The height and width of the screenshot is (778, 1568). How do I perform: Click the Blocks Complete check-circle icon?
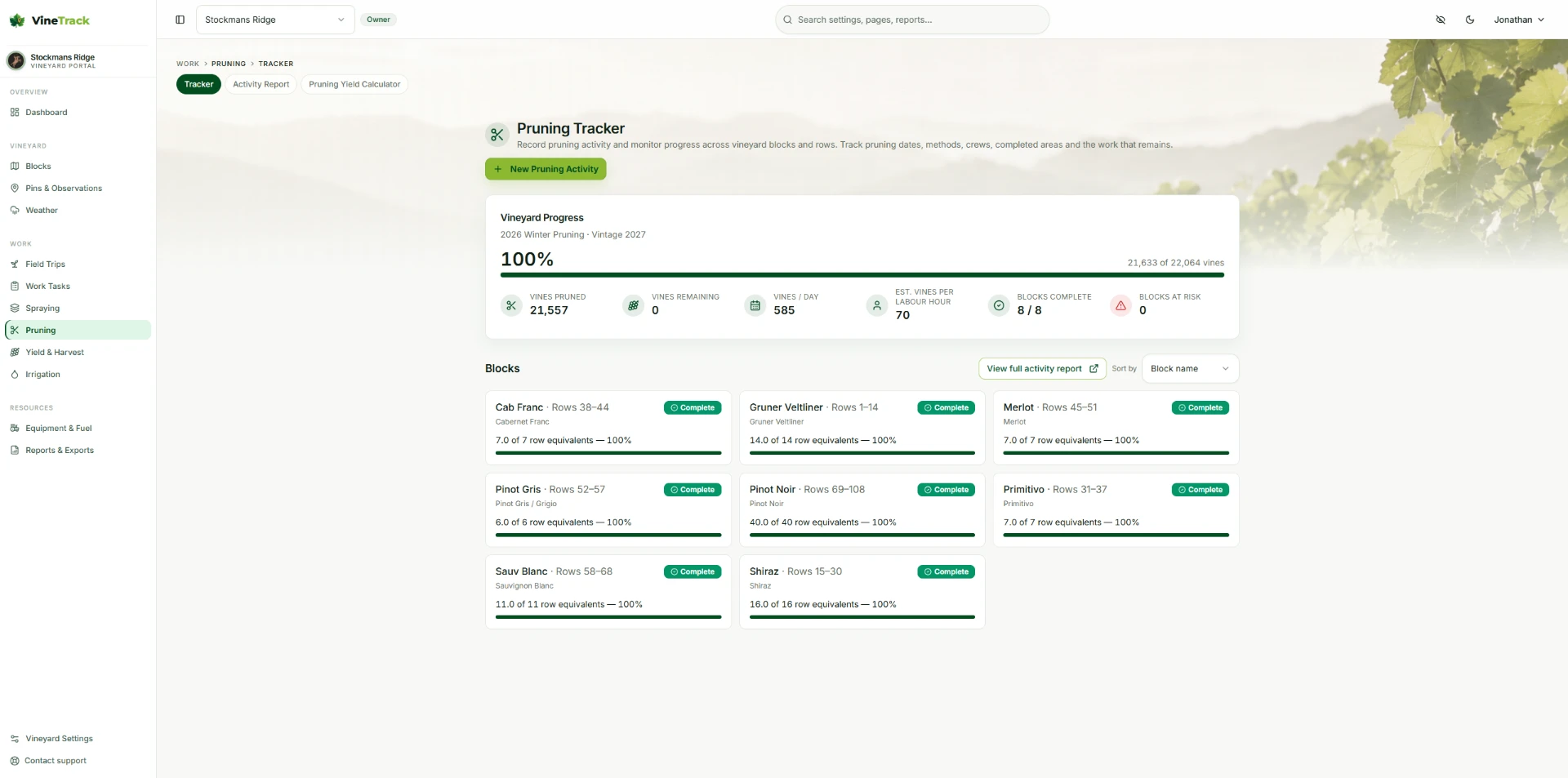[x=999, y=305]
